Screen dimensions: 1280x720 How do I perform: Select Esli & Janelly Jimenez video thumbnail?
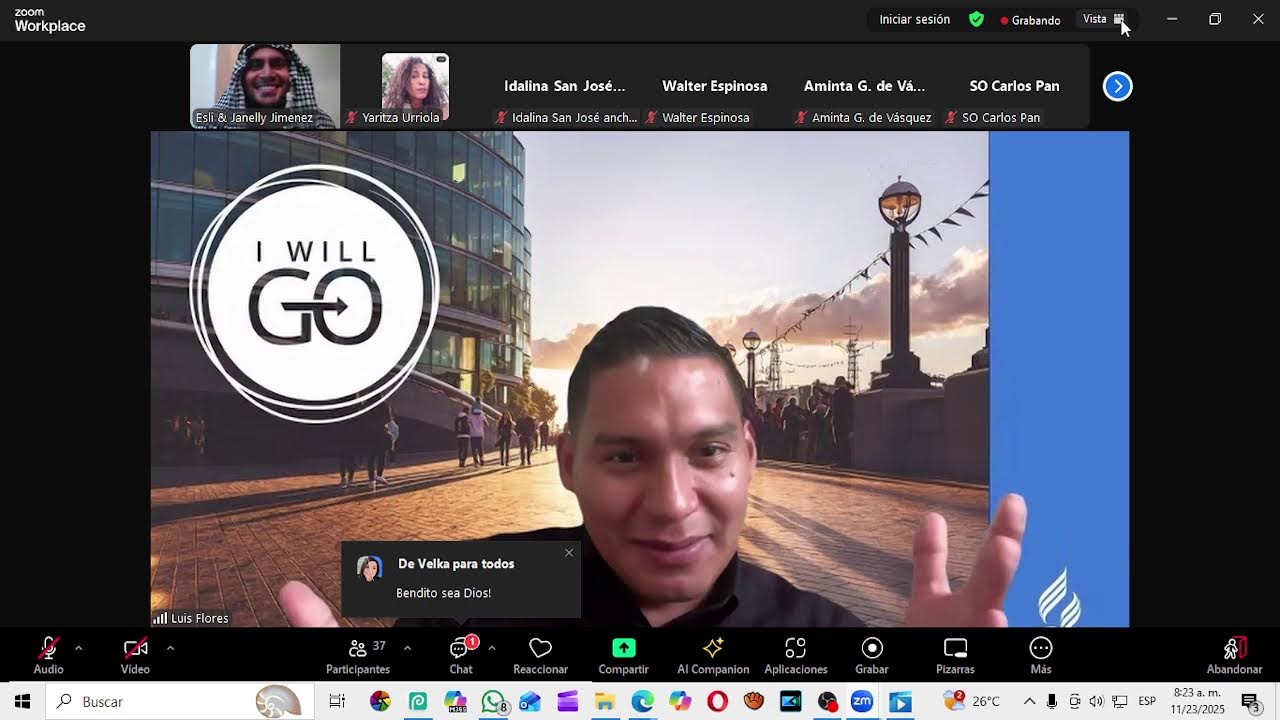(265, 86)
